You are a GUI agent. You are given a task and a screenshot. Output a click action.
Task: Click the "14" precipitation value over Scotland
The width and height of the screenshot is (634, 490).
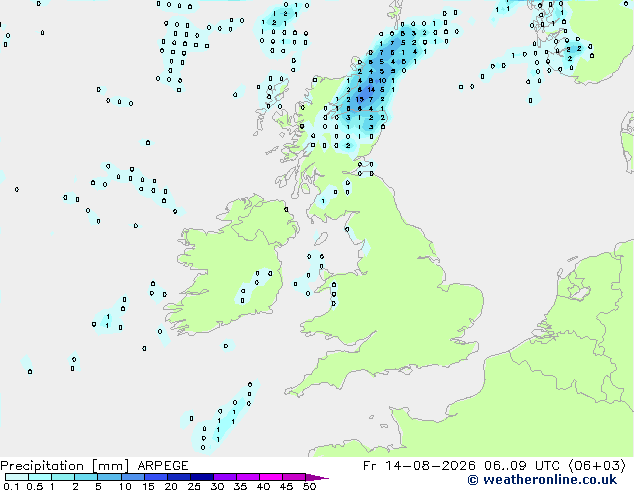[371, 90]
